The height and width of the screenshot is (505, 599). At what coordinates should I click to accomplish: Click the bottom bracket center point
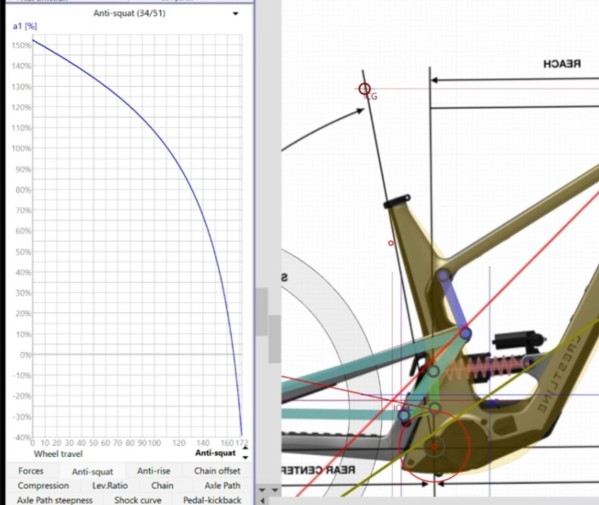click(434, 446)
